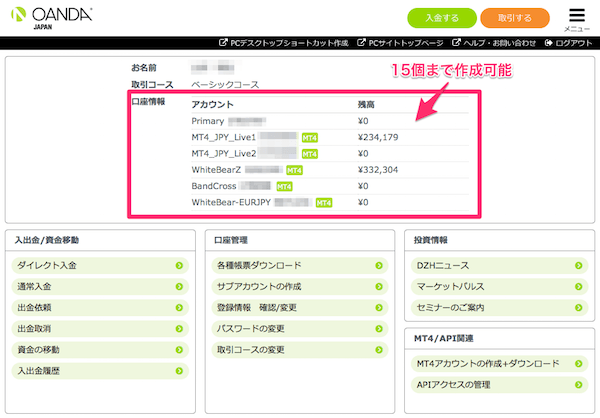
Task: Click MT4 badge next to WhiteBearZ
Action: click(294, 170)
